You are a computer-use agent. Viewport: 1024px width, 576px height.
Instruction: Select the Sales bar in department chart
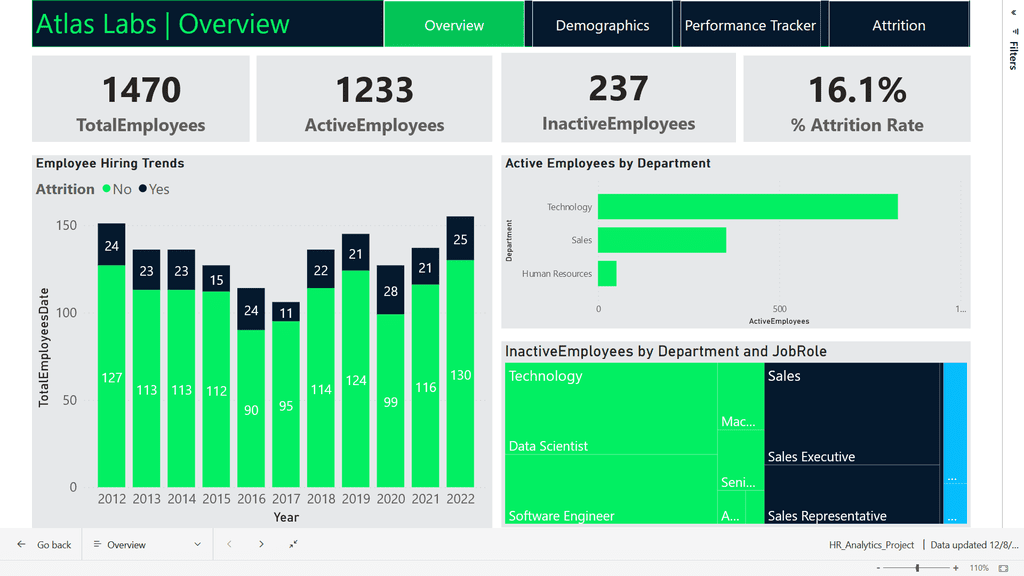point(662,240)
